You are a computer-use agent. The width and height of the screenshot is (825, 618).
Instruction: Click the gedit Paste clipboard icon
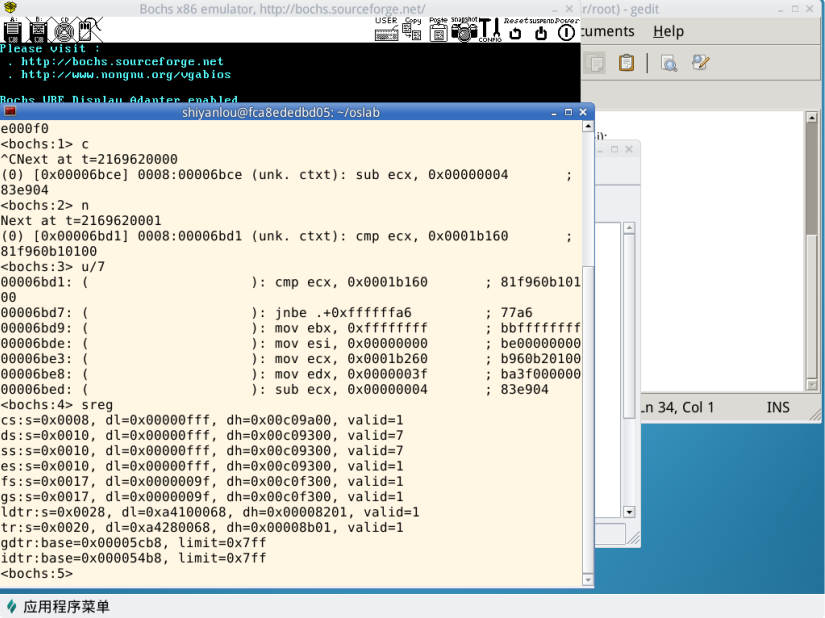click(x=626, y=63)
